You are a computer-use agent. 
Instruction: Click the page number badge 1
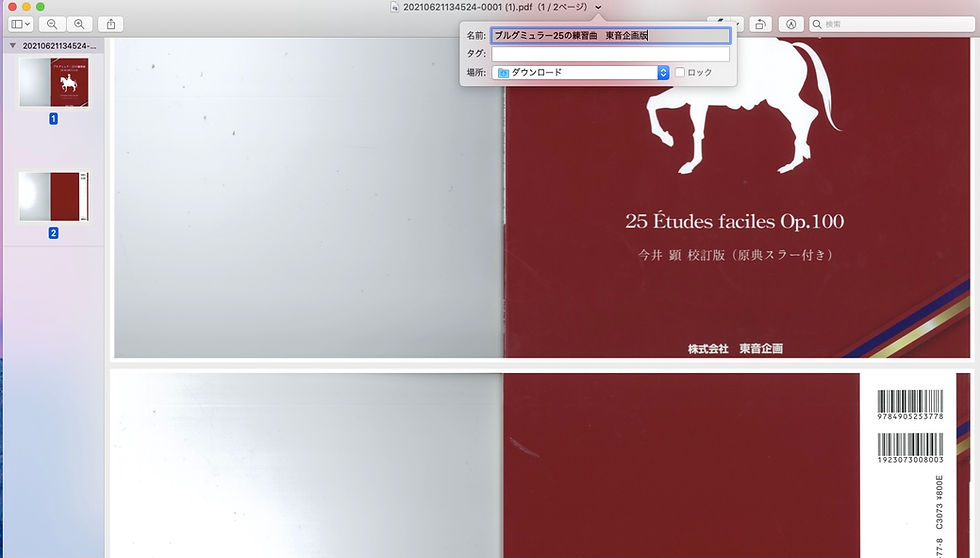coord(53,119)
